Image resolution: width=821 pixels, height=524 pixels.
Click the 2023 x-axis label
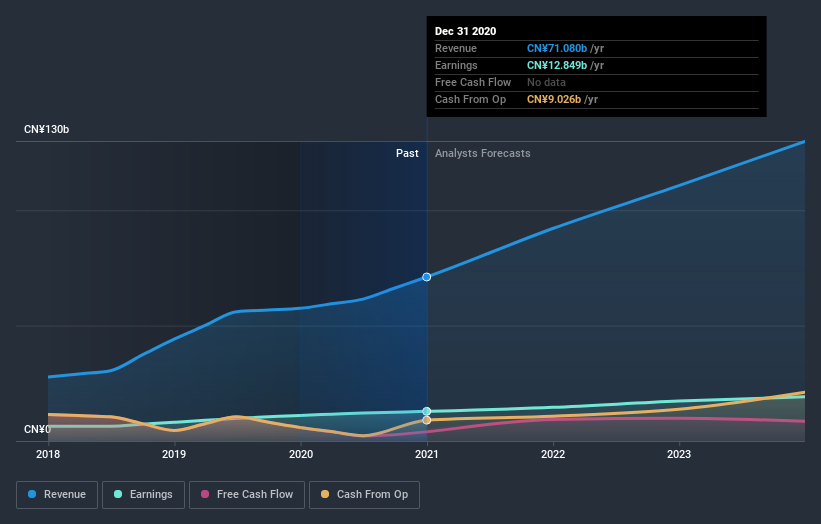(679, 454)
